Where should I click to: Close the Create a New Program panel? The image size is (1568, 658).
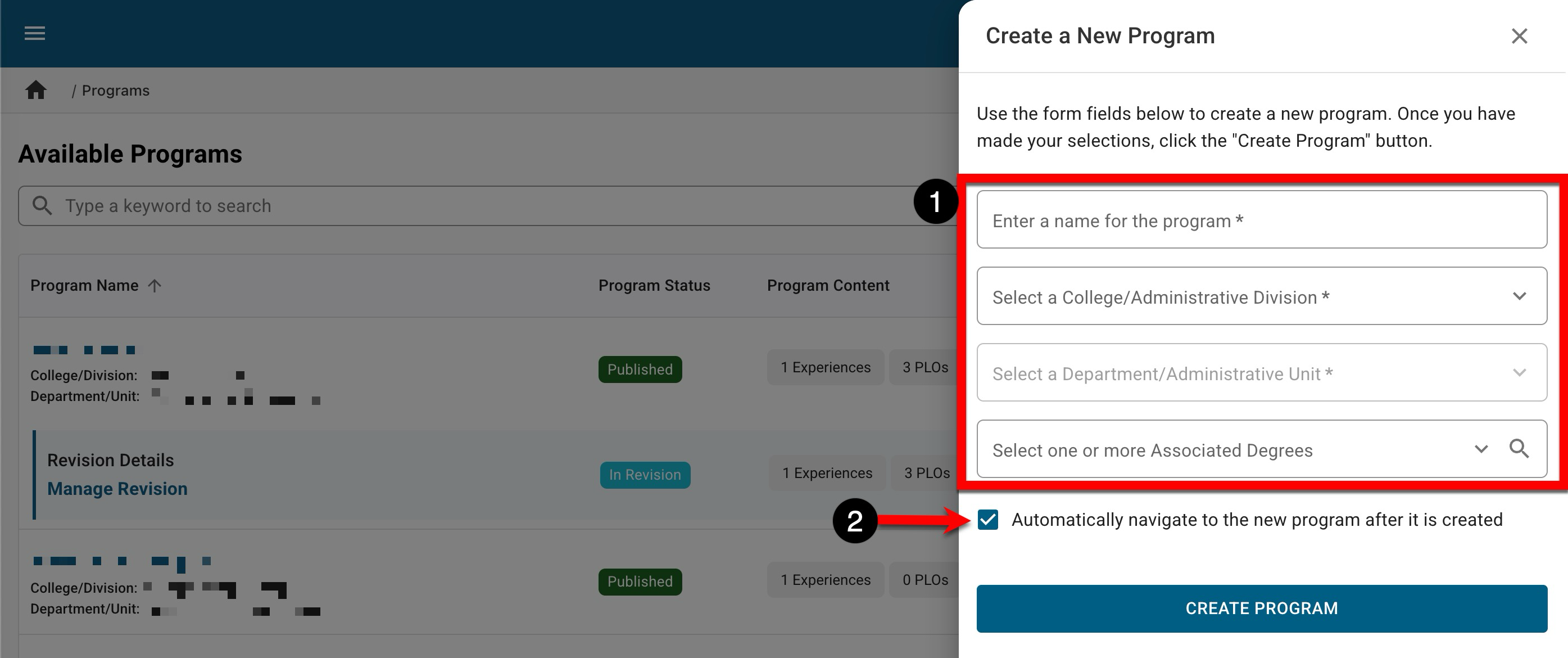(1519, 36)
